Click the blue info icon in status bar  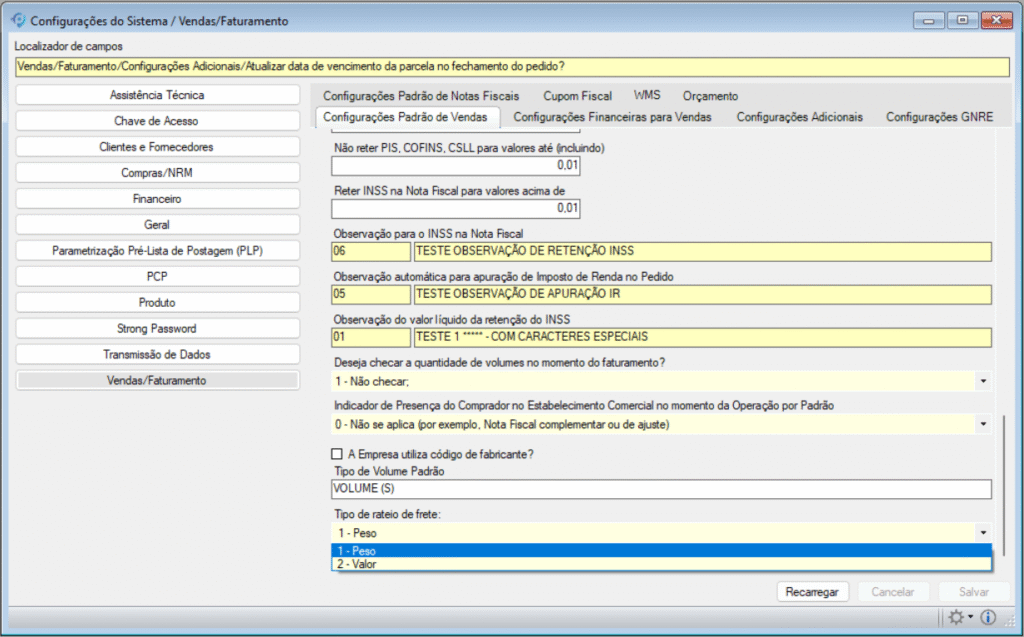point(988,617)
